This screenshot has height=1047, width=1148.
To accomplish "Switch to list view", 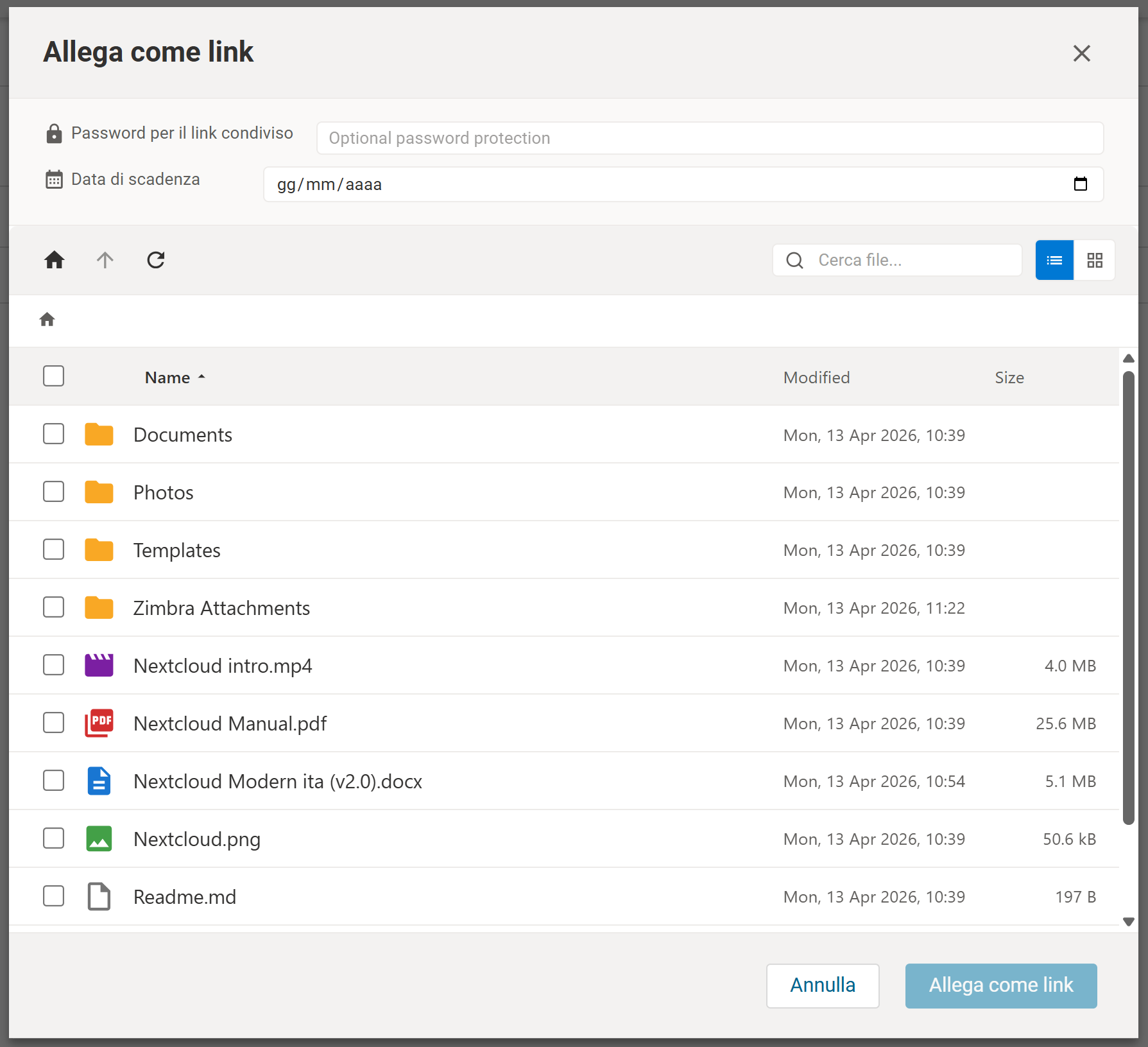I will point(1054,260).
